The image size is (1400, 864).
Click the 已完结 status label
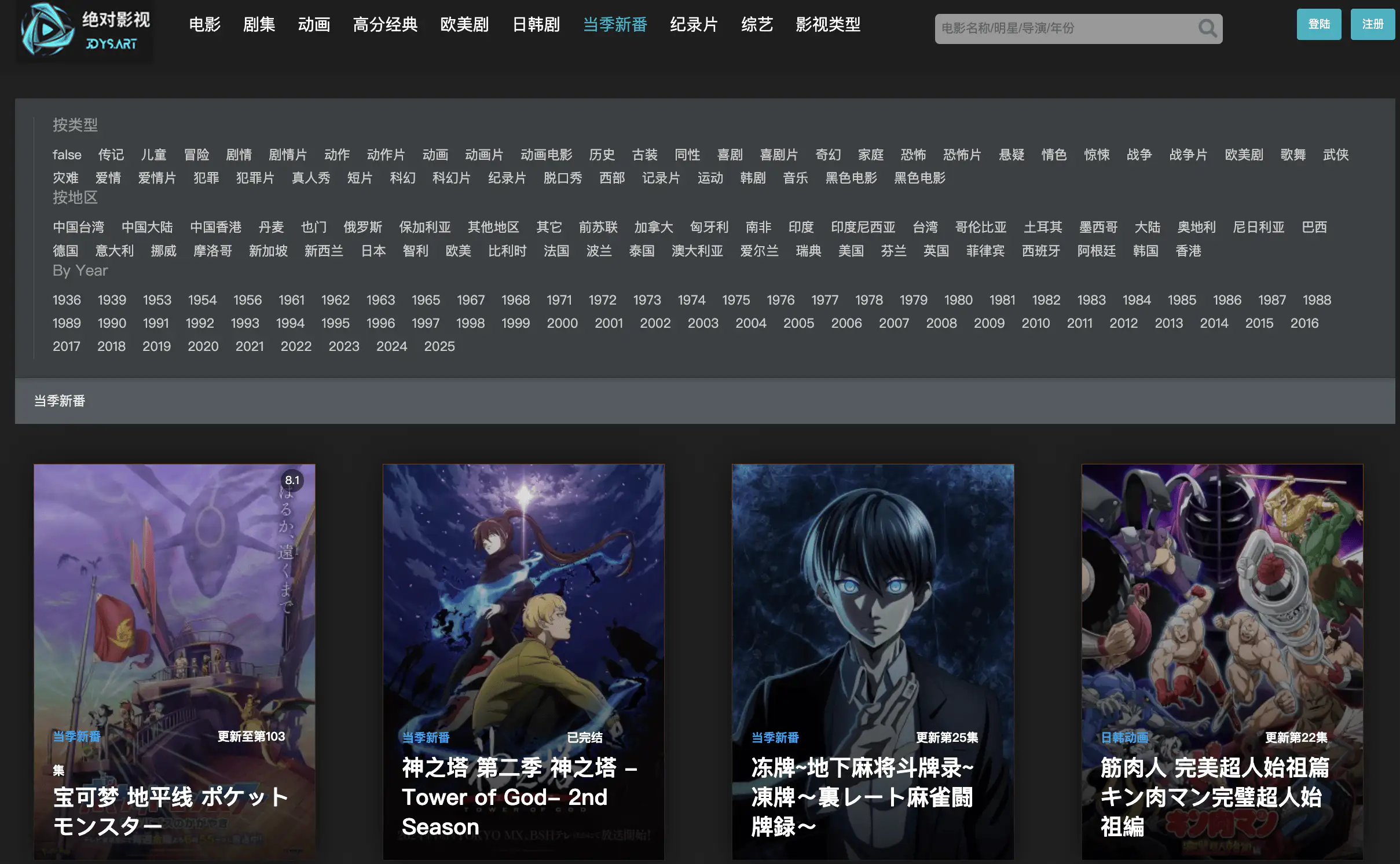pyautogui.click(x=584, y=737)
